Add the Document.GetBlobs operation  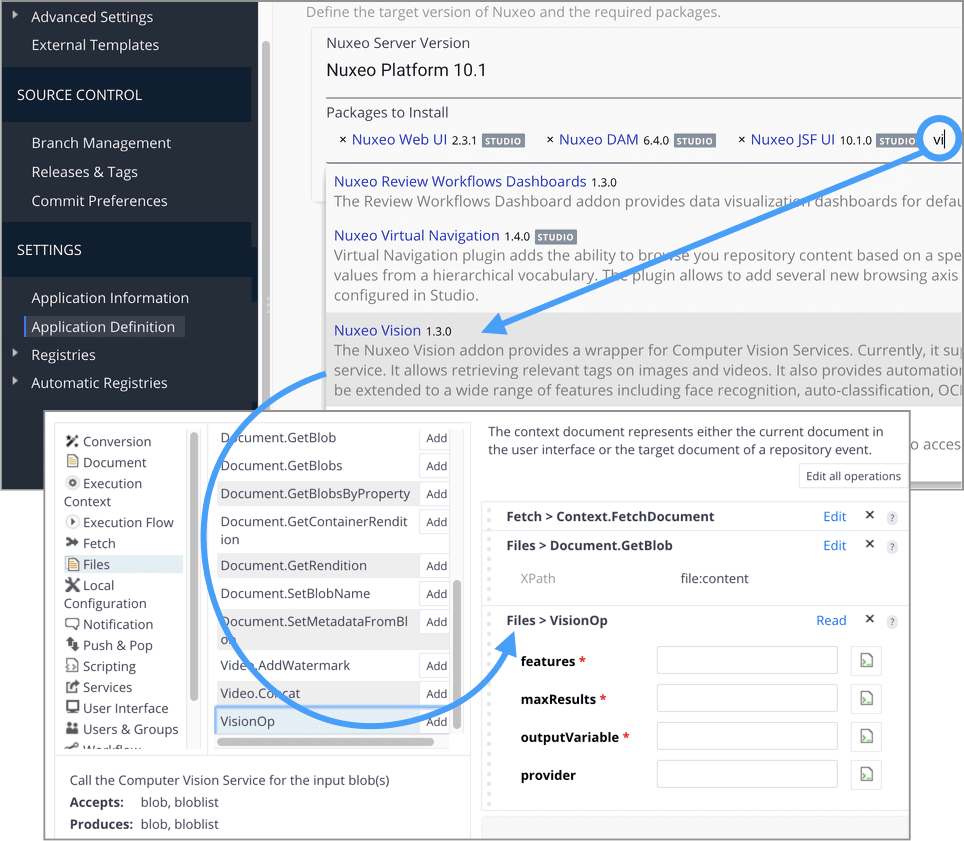[x=436, y=466]
